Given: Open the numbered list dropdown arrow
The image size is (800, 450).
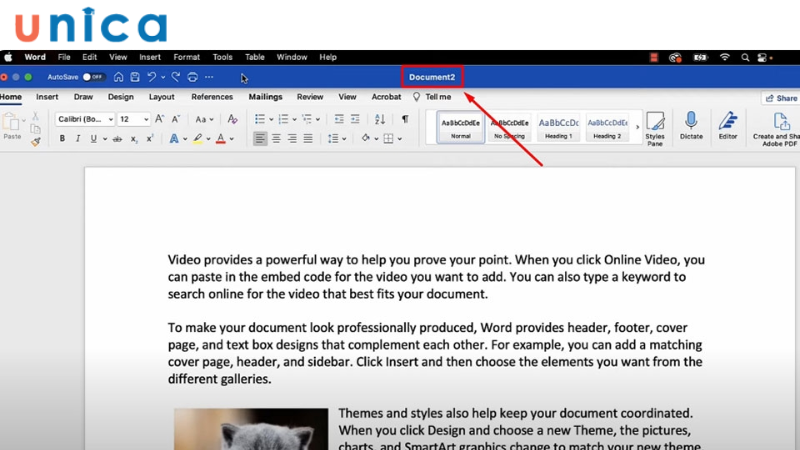Looking at the screenshot, I should (294, 119).
